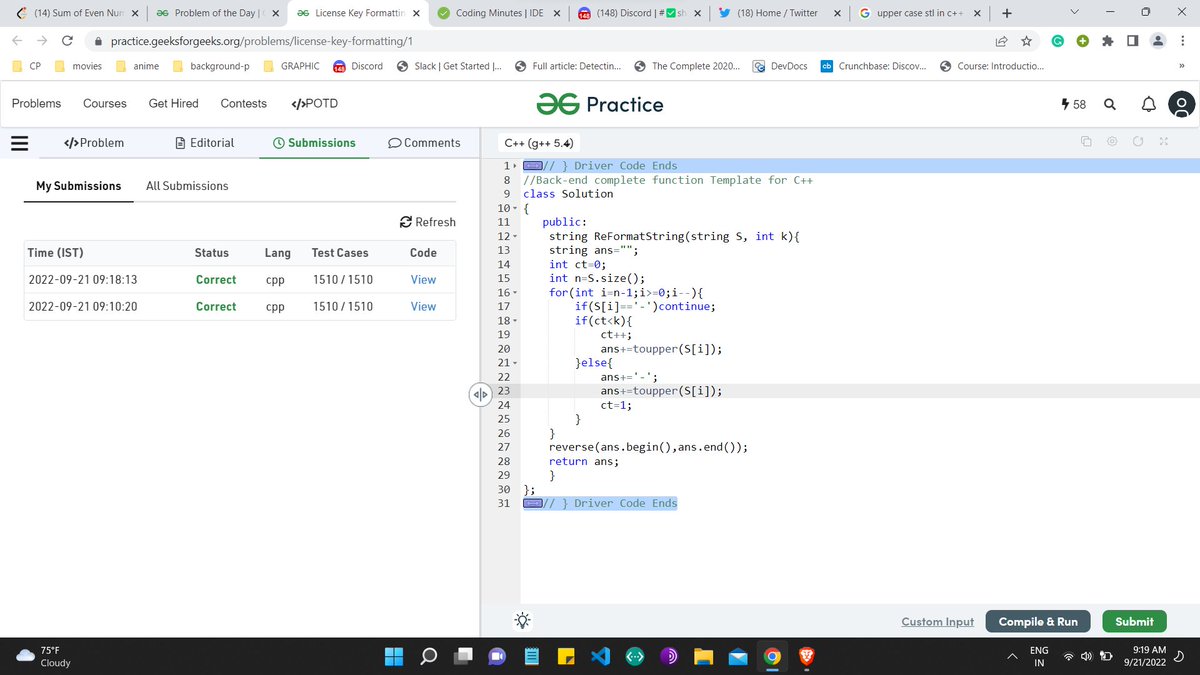This screenshot has width=1200, height=675.
Task: Open the browser Extensions puzzle icon
Action: [1108, 41]
